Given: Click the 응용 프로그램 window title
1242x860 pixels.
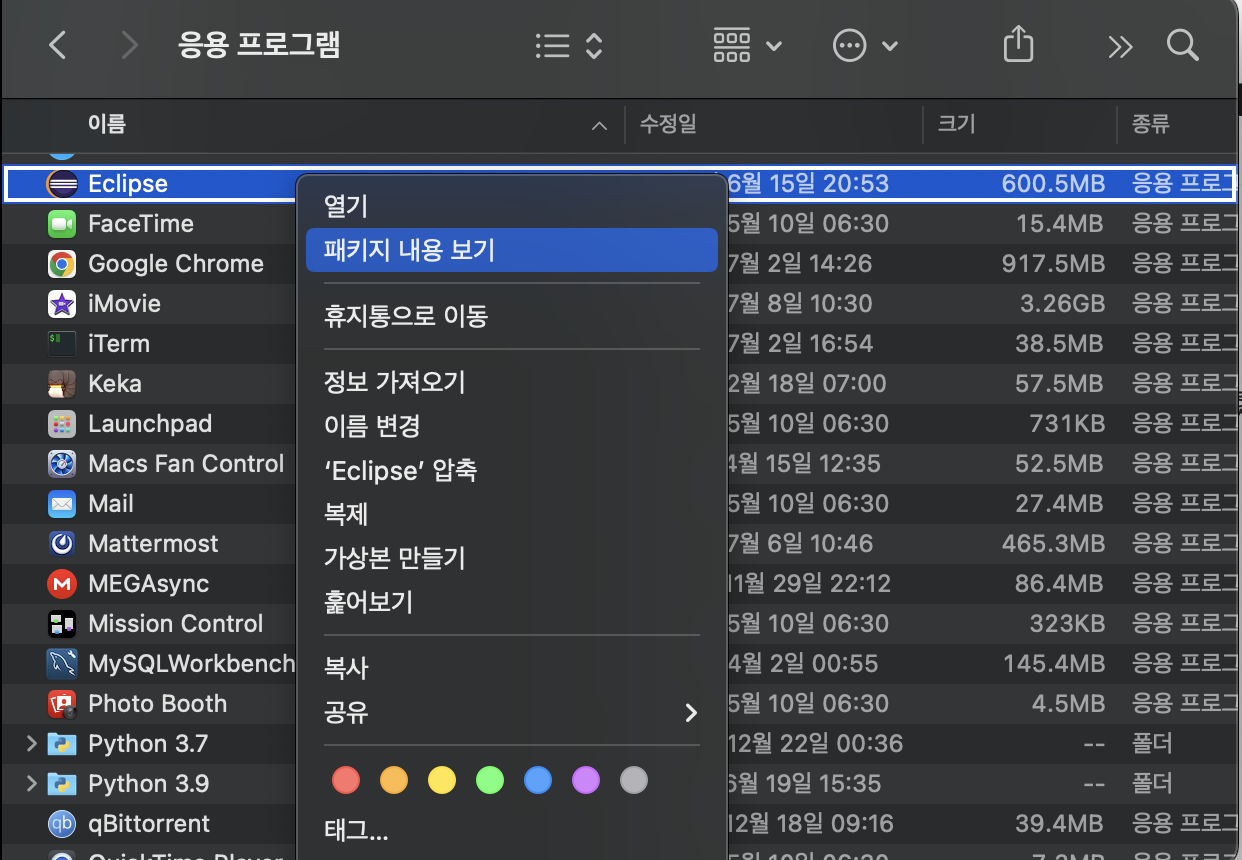Looking at the screenshot, I should click(259, 45).
